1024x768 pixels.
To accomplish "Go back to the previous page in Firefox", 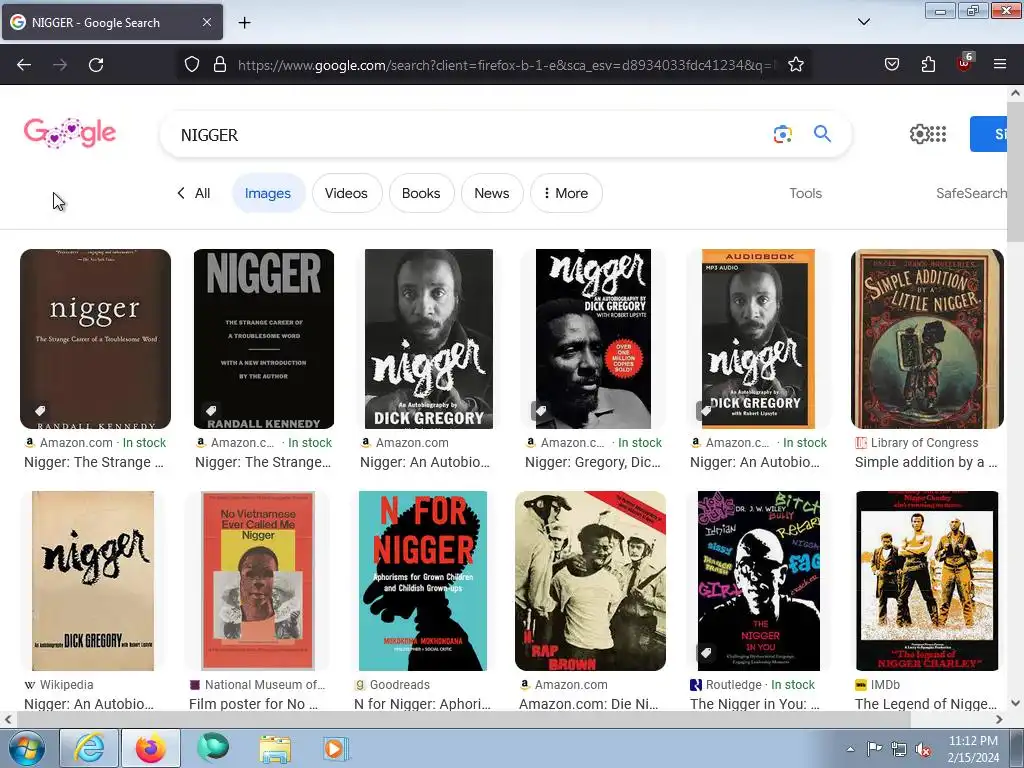I will (x=24, y=65).
